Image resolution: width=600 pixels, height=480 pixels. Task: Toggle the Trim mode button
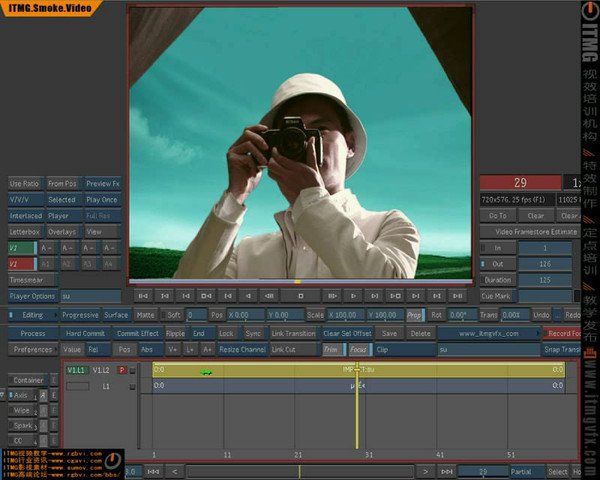click(x=331, y=350)
